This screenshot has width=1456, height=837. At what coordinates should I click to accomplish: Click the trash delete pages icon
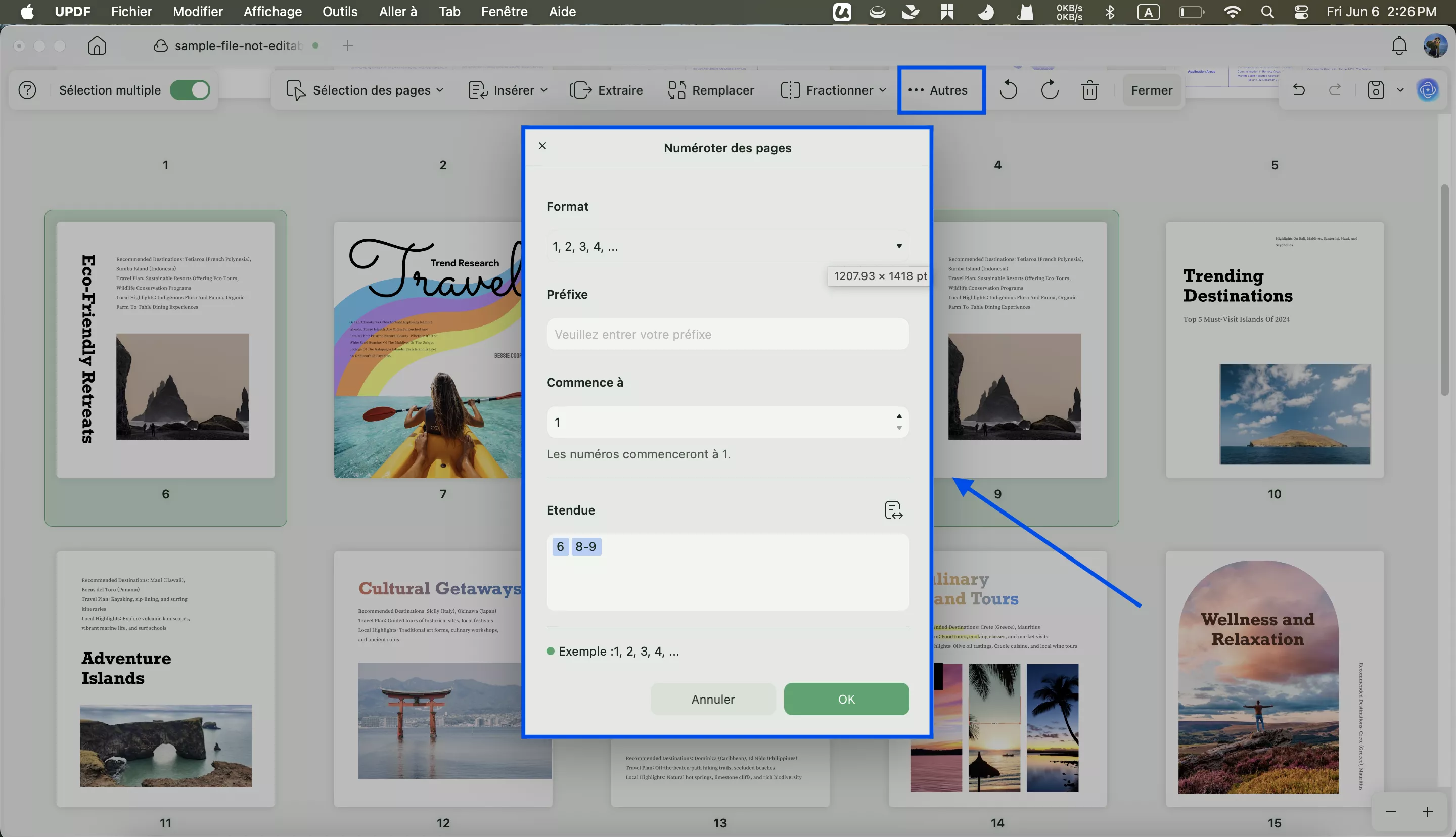tap(1089, 90)
